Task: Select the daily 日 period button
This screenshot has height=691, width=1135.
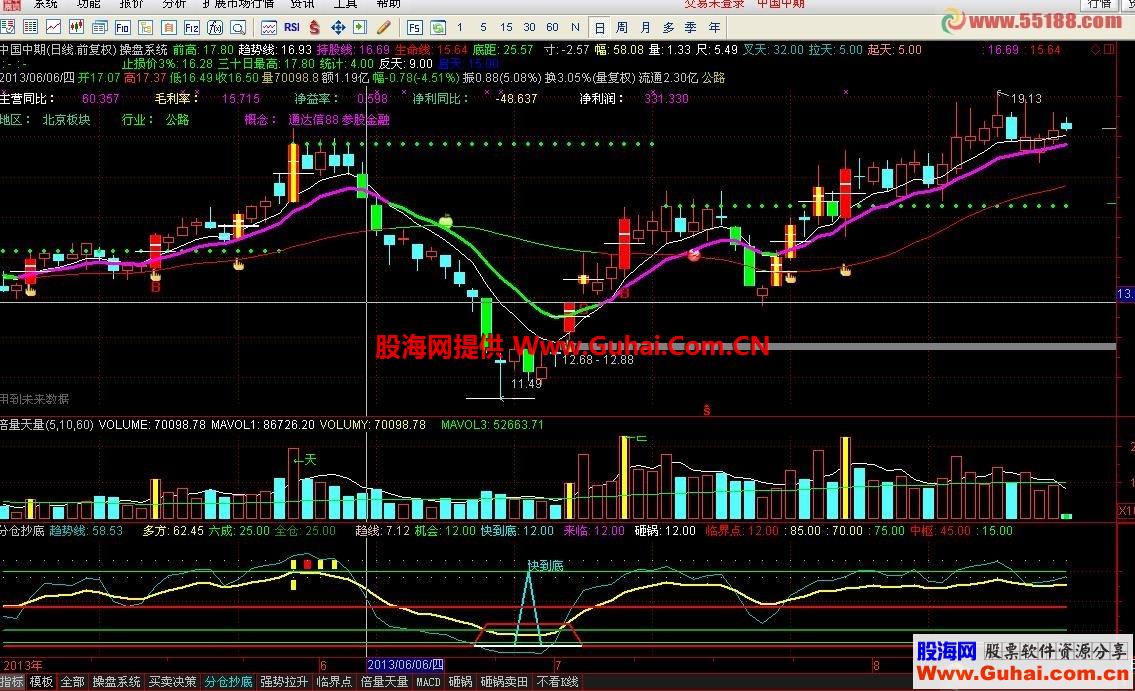Action: pos(599,27)
